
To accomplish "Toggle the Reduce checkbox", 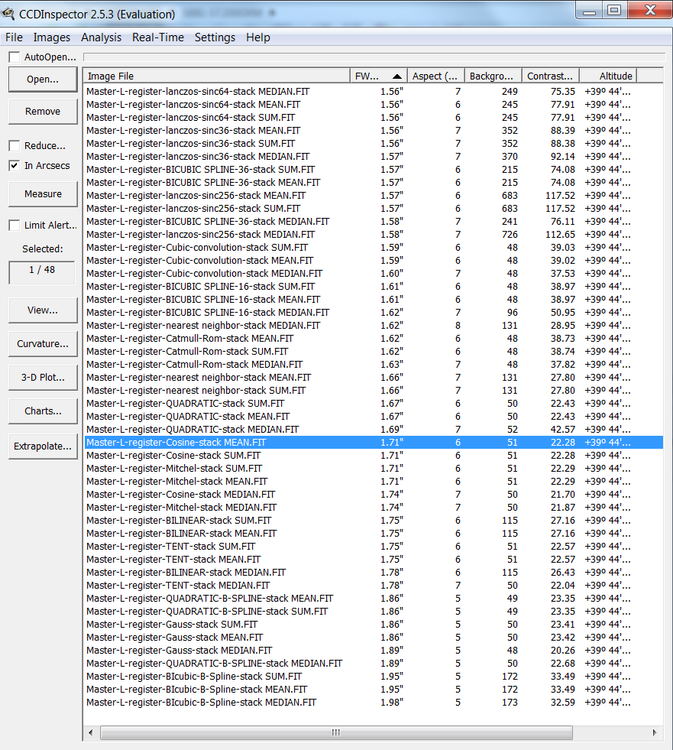I will [x=14, y=146].
